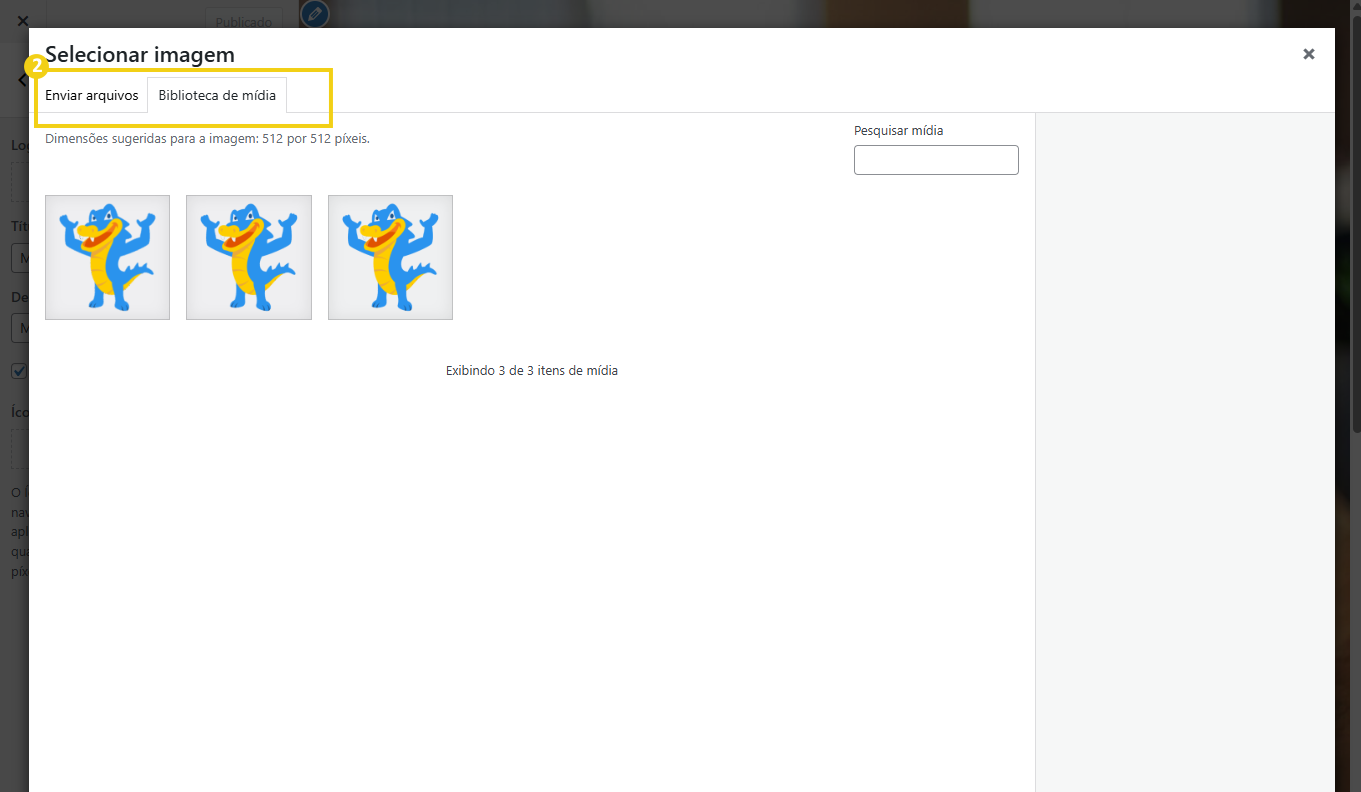Click the yellow step 2 badge
1361x792 pixels.
pos(36,68)
